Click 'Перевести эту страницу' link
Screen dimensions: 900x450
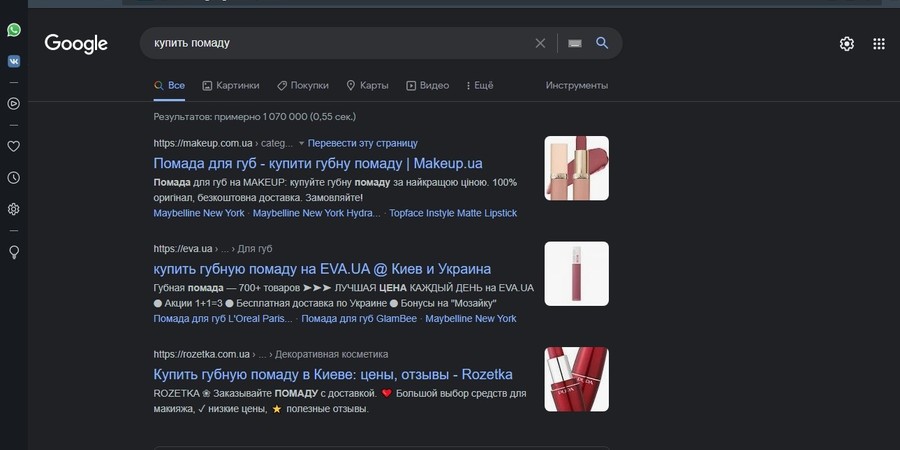point(363,143)
